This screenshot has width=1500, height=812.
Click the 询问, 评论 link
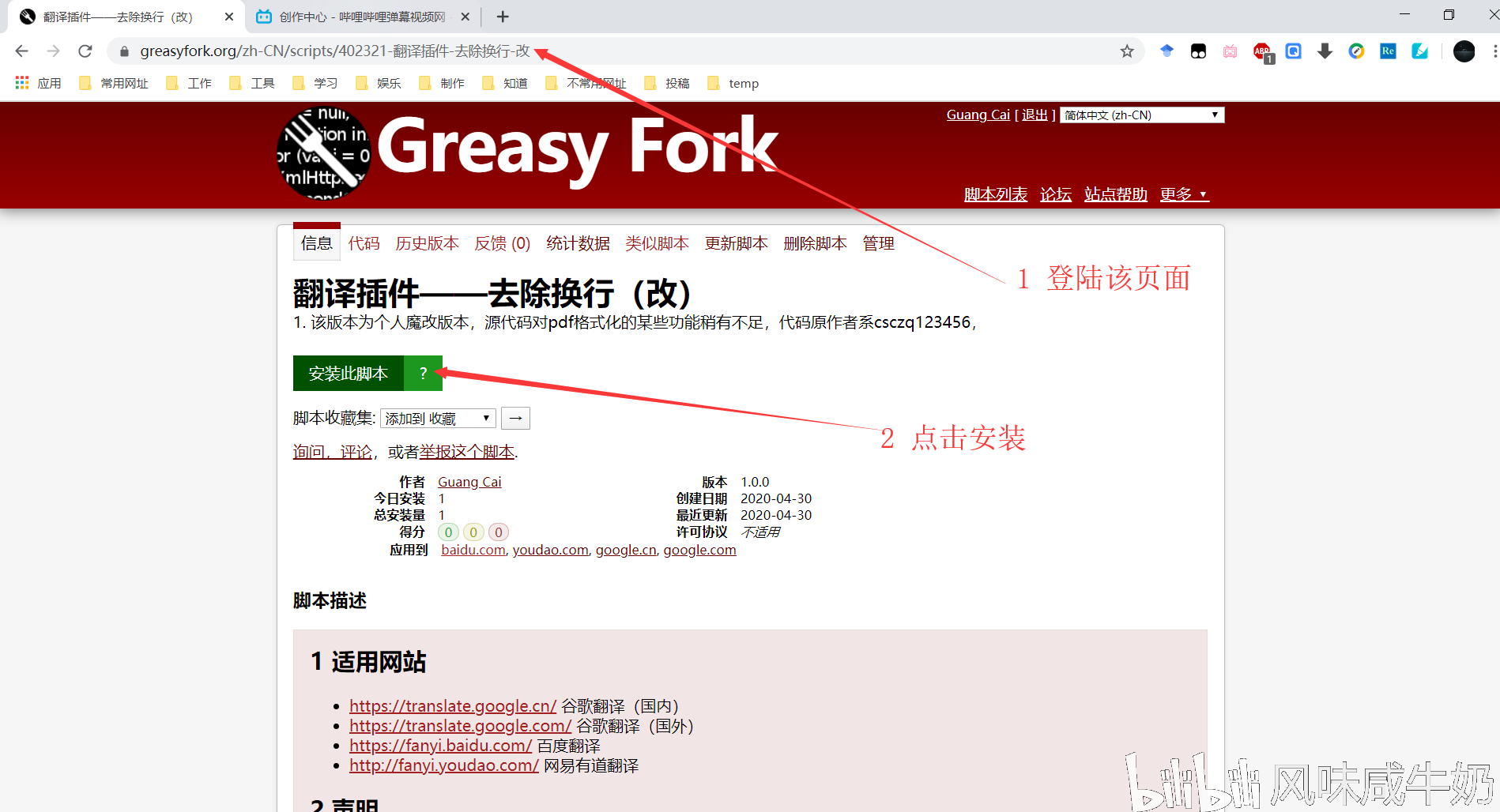(333, 452)
